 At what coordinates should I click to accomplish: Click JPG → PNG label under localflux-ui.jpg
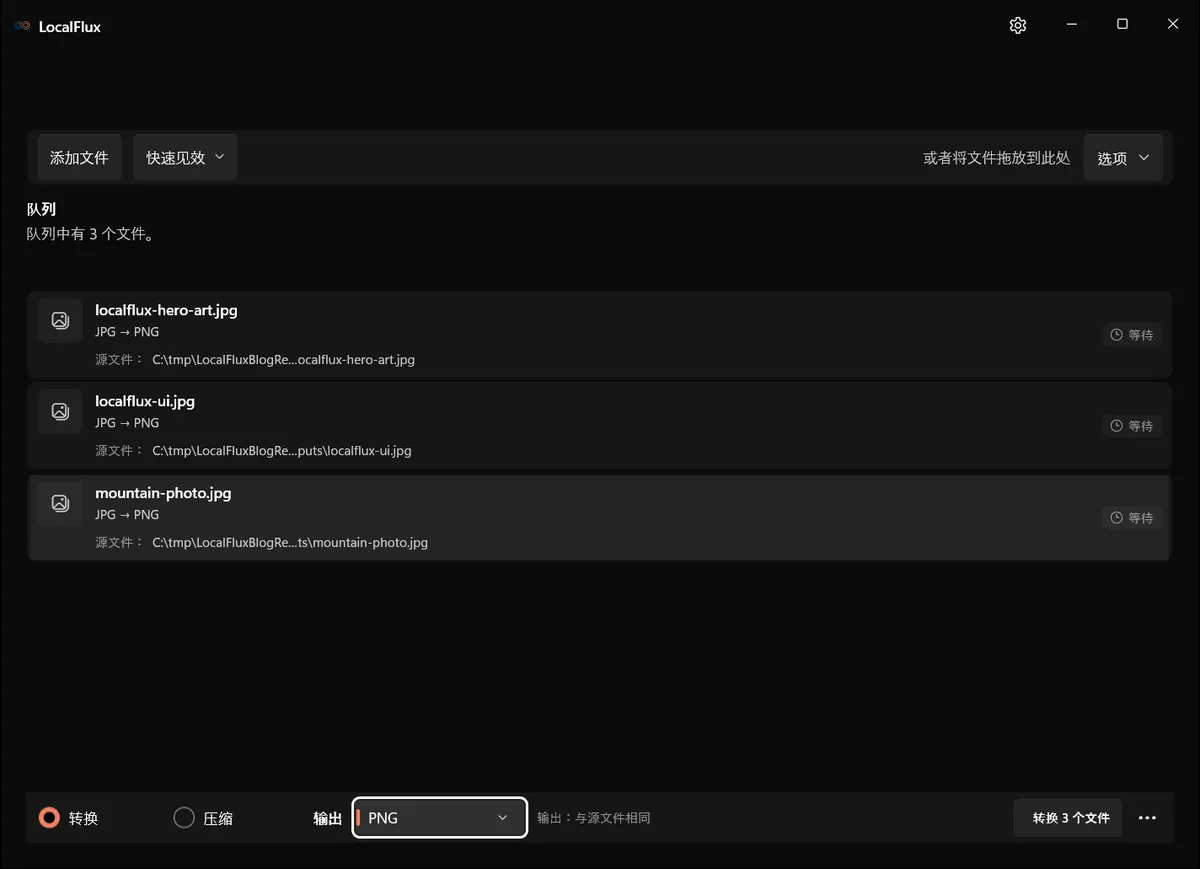pyautogui.click(x=127, y=423)
